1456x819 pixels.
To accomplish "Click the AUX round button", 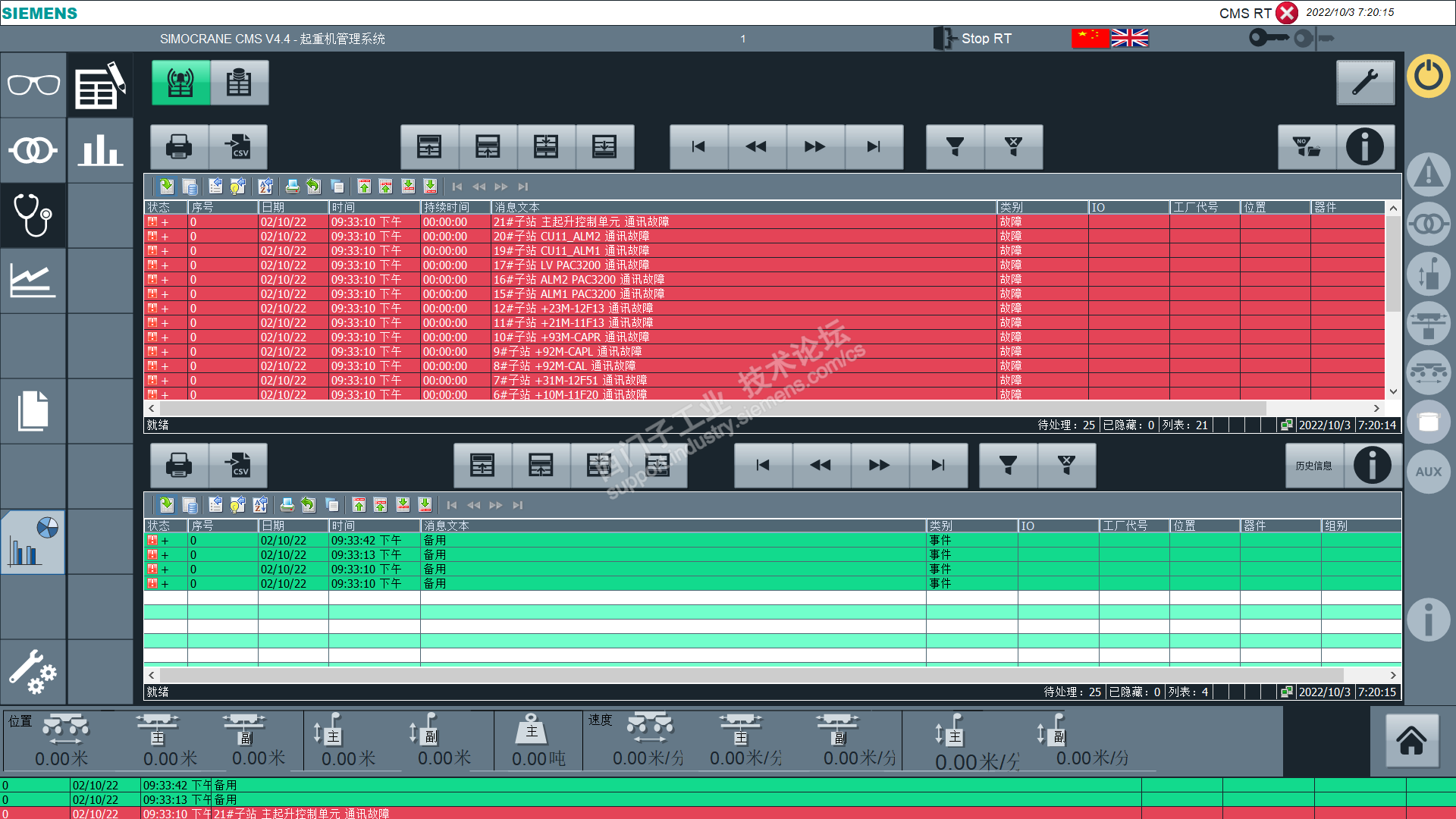I will coord(1429,472).
